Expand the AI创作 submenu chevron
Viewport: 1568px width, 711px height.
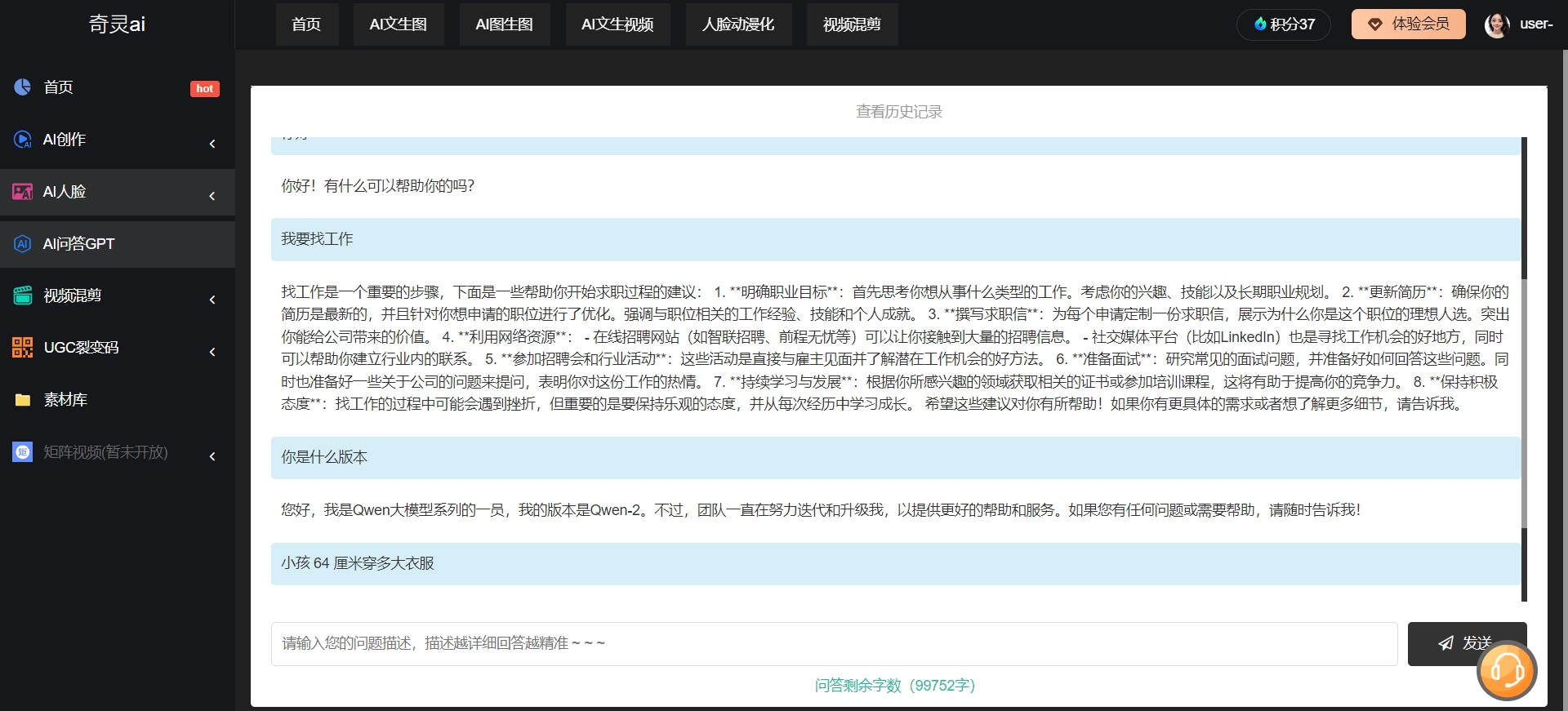point(212,144)
